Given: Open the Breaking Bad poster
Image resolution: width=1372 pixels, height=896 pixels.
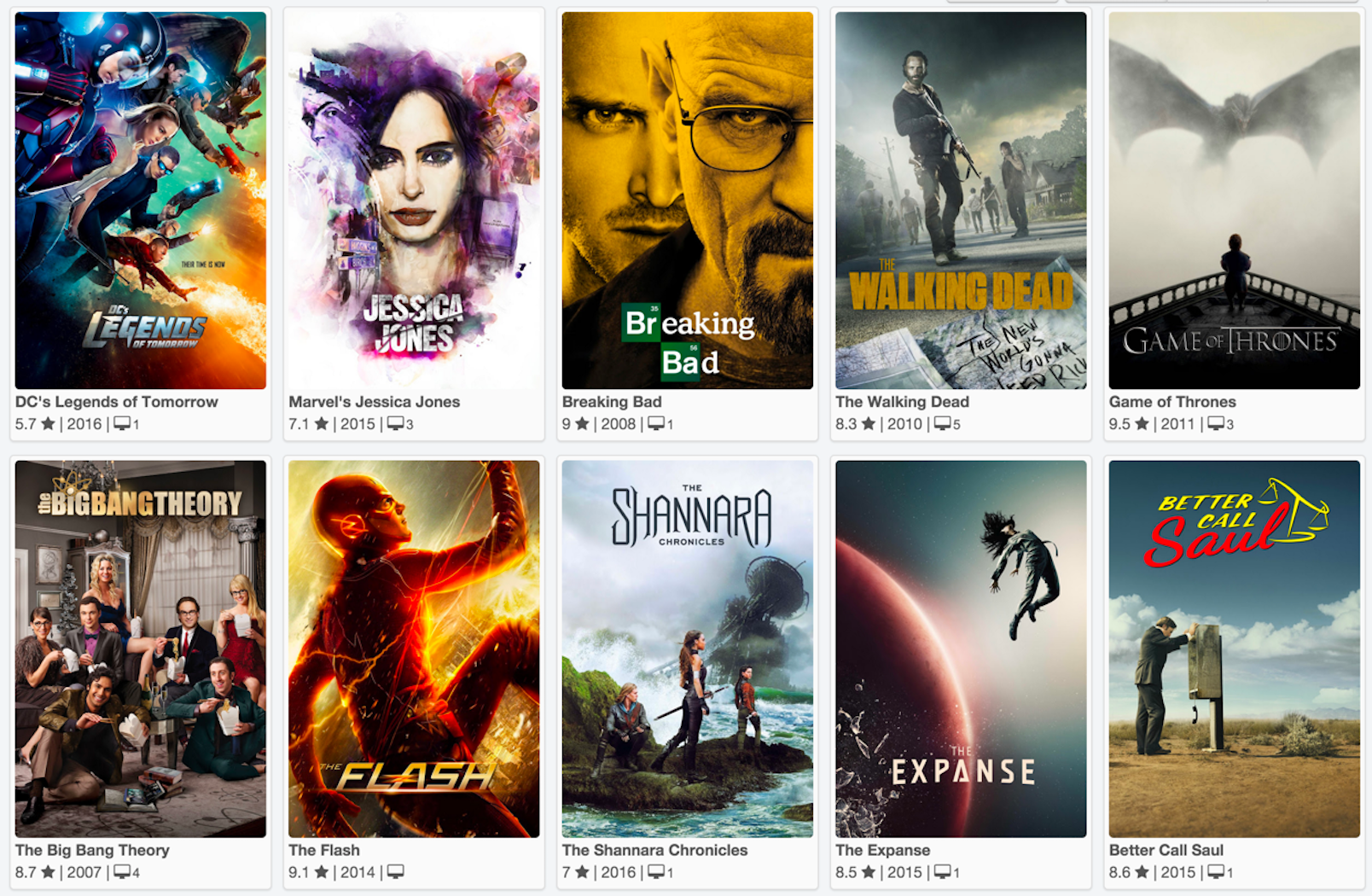Looking at the screenshot, I should 688,201.
